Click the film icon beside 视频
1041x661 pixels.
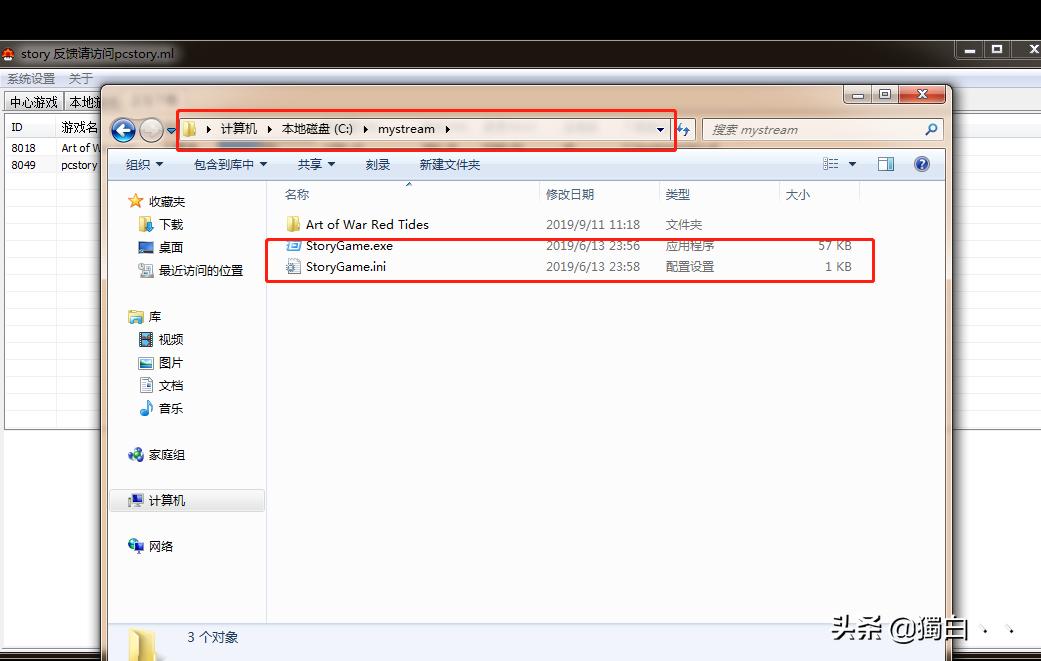pyautogui.click(x=146, y=340)
